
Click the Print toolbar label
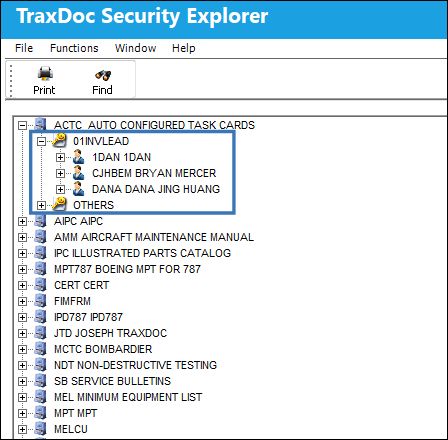(44, 90)
